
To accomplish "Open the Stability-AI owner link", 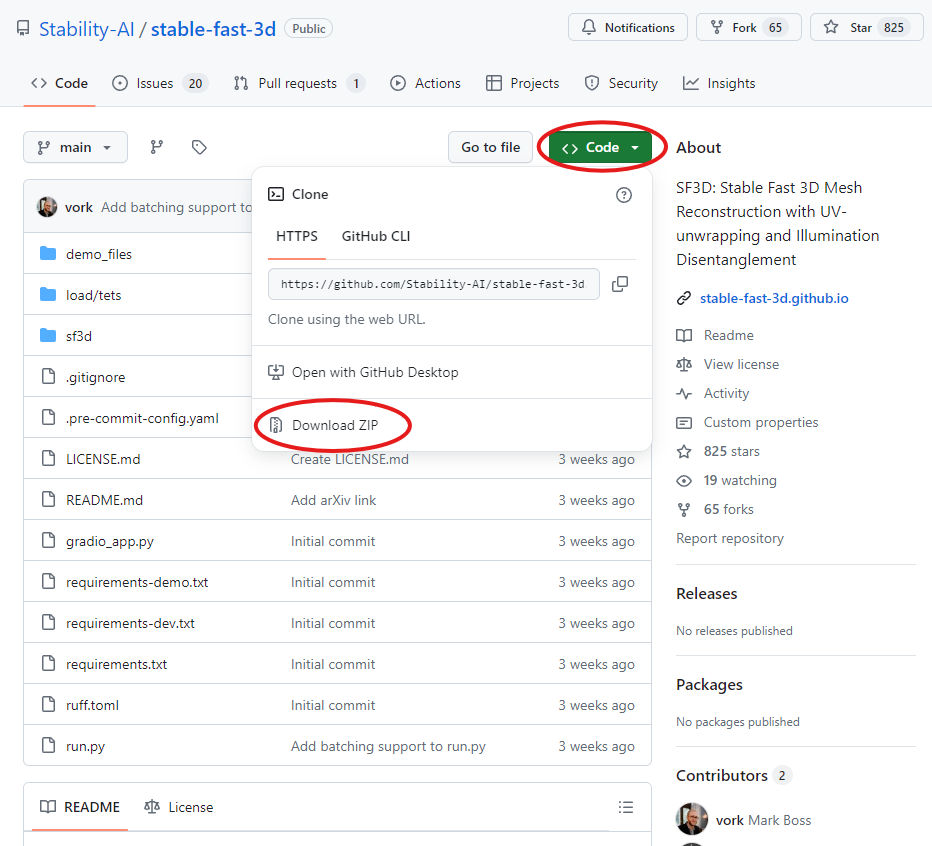I will [x=87, y=29].
